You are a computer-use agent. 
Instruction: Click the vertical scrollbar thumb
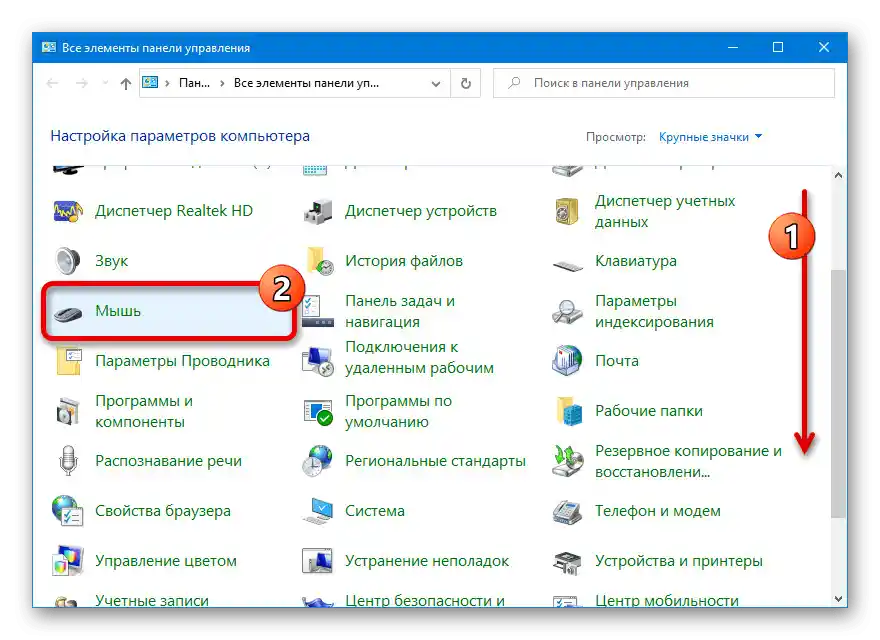[x=838, y=394]
